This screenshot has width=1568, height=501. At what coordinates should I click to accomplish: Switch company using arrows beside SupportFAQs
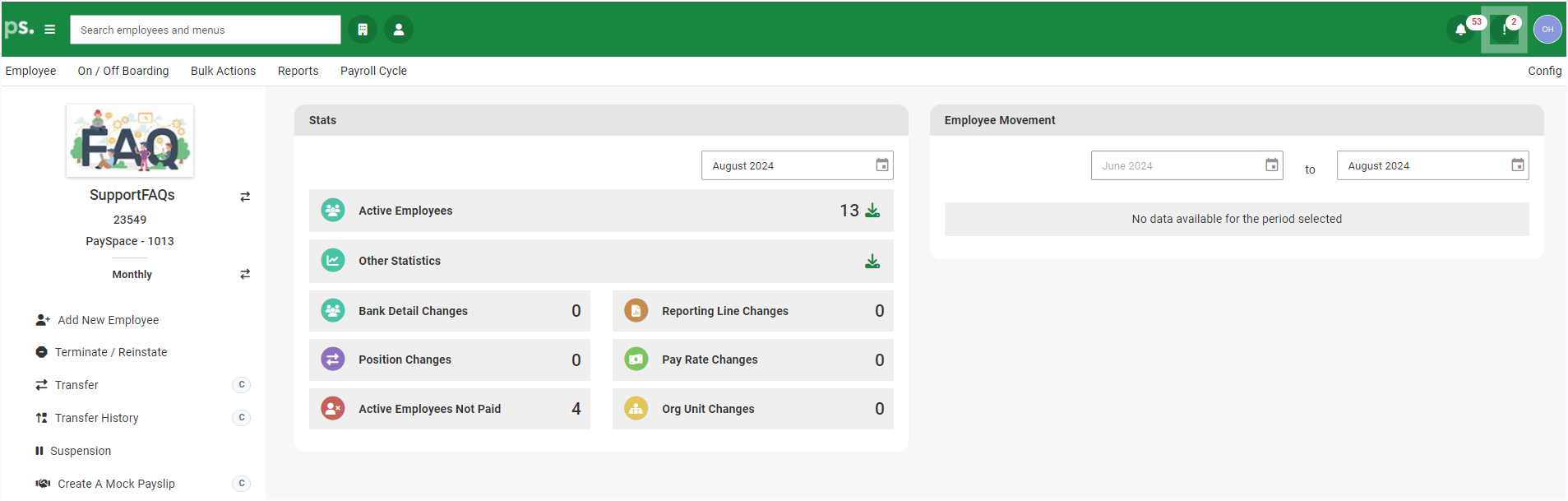(245, 197)
